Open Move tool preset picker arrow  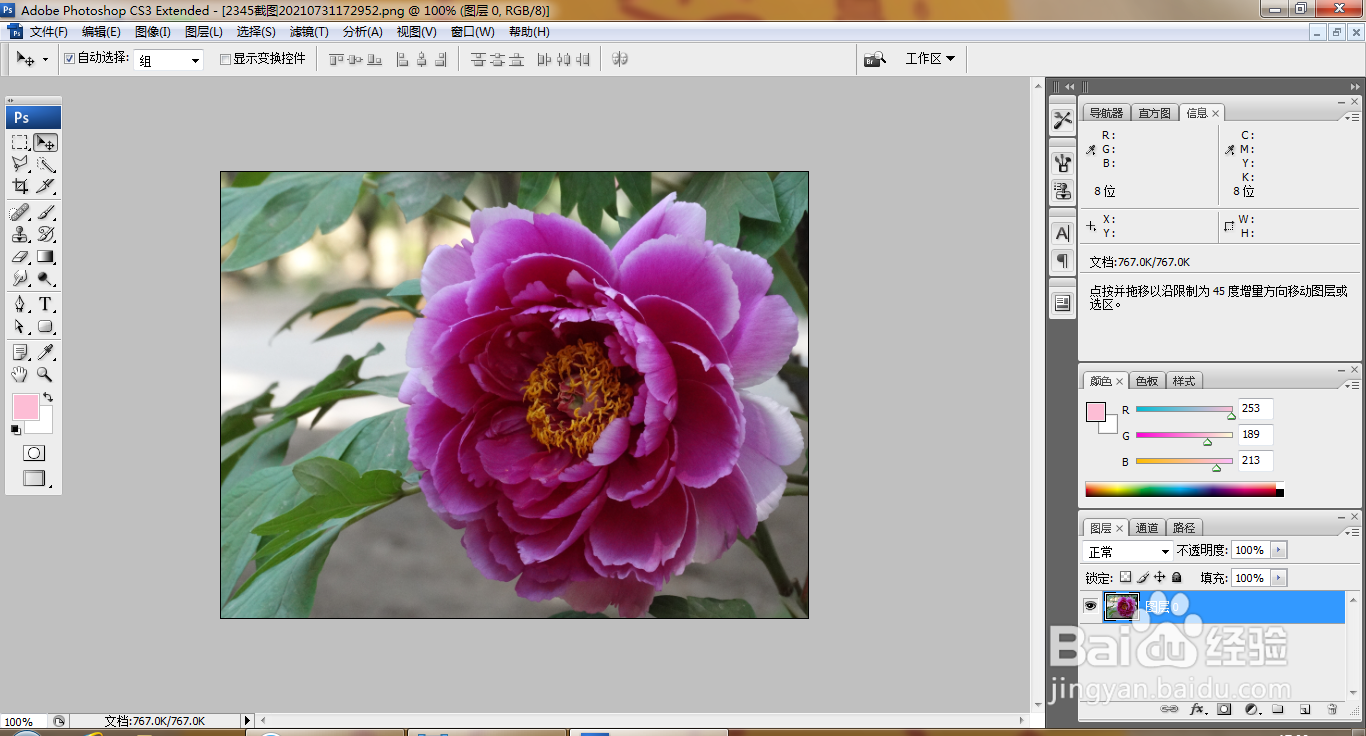pyautogui.click(x=45, y=60)
